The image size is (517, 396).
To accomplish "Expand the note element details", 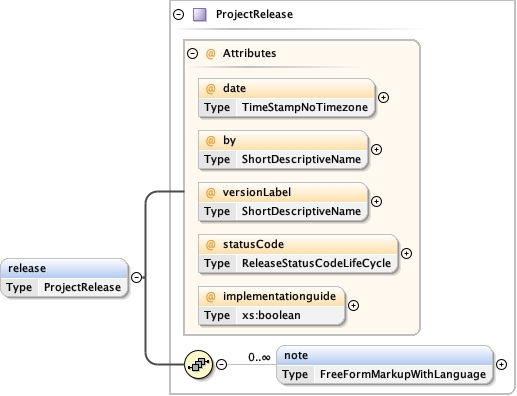I will (x=501, y=364).
